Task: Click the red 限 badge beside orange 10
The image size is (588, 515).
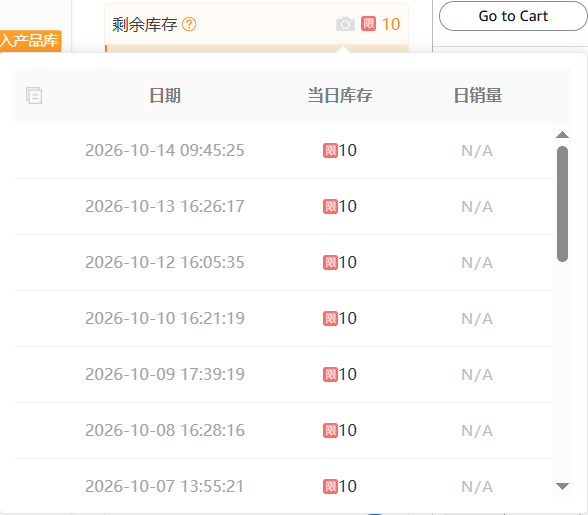Action: (x=368, y=24)
